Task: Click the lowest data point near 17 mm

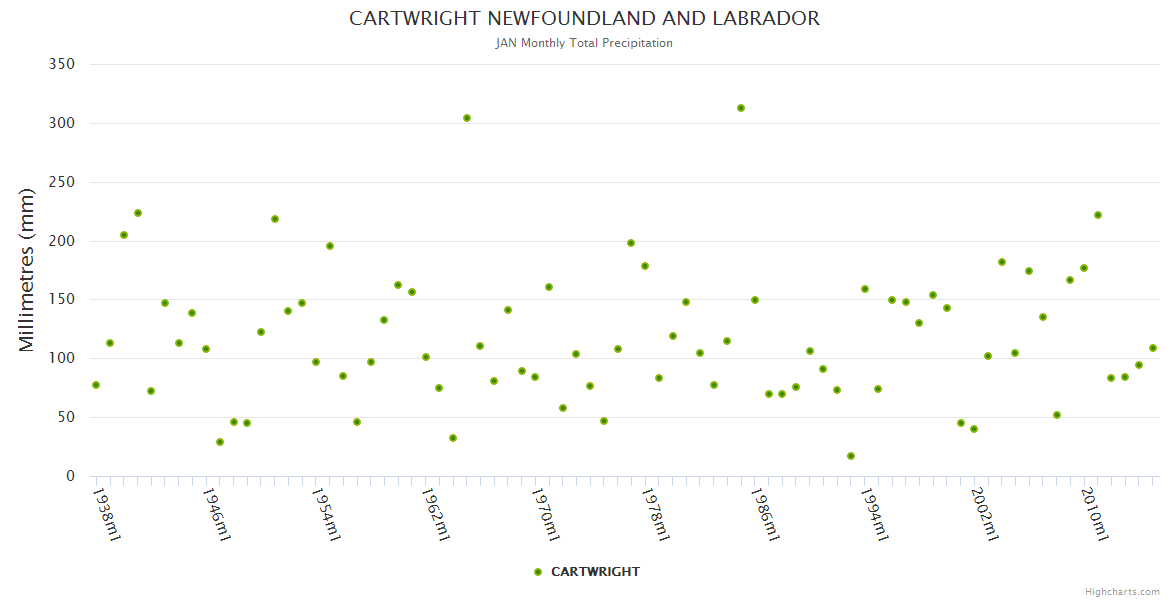Action: (x=851, y=456)
